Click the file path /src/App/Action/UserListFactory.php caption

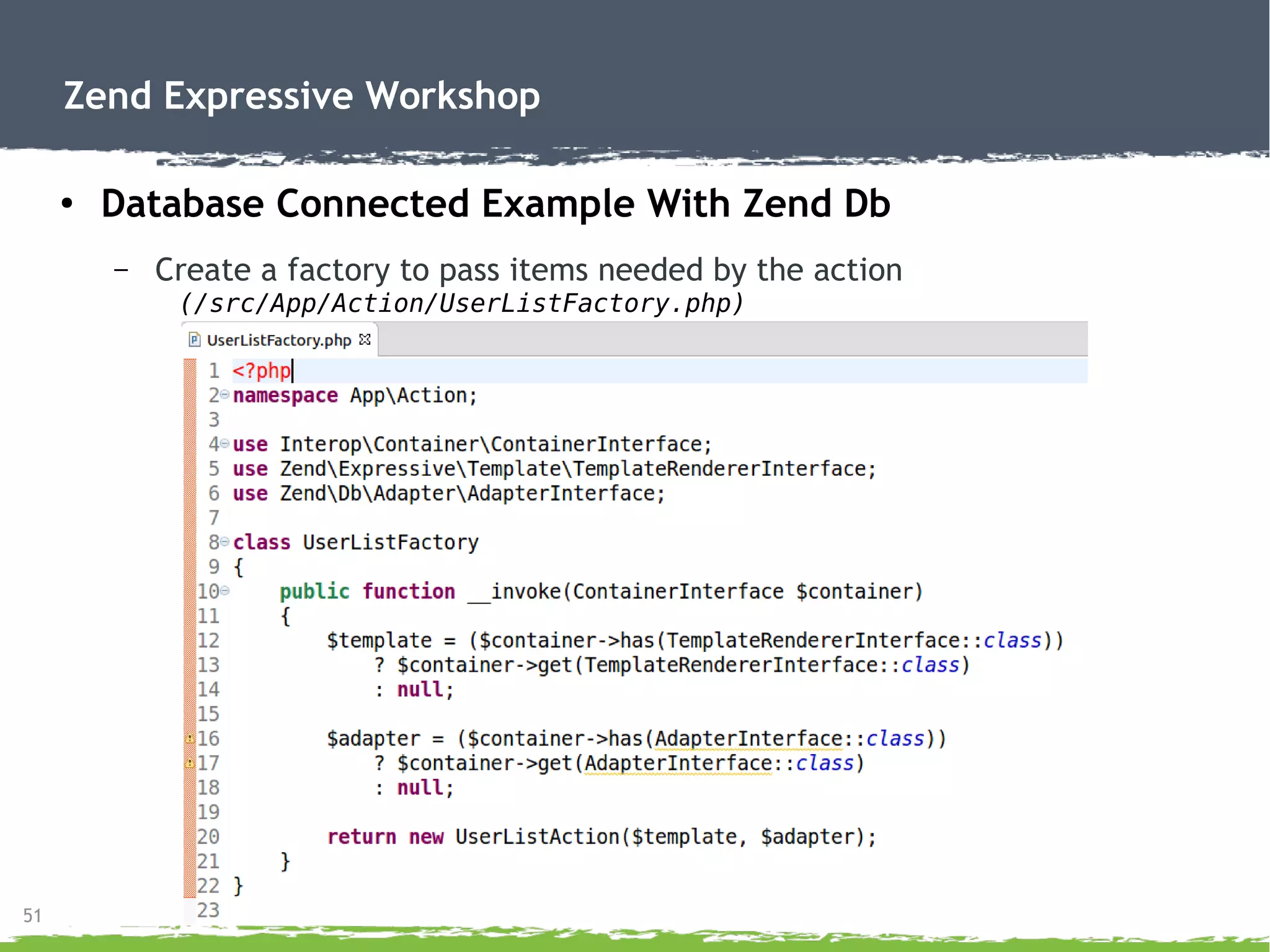[461, 304]
